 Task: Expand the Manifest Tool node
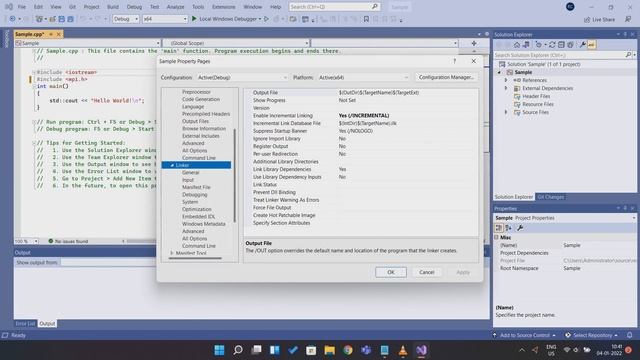point(172,253)
